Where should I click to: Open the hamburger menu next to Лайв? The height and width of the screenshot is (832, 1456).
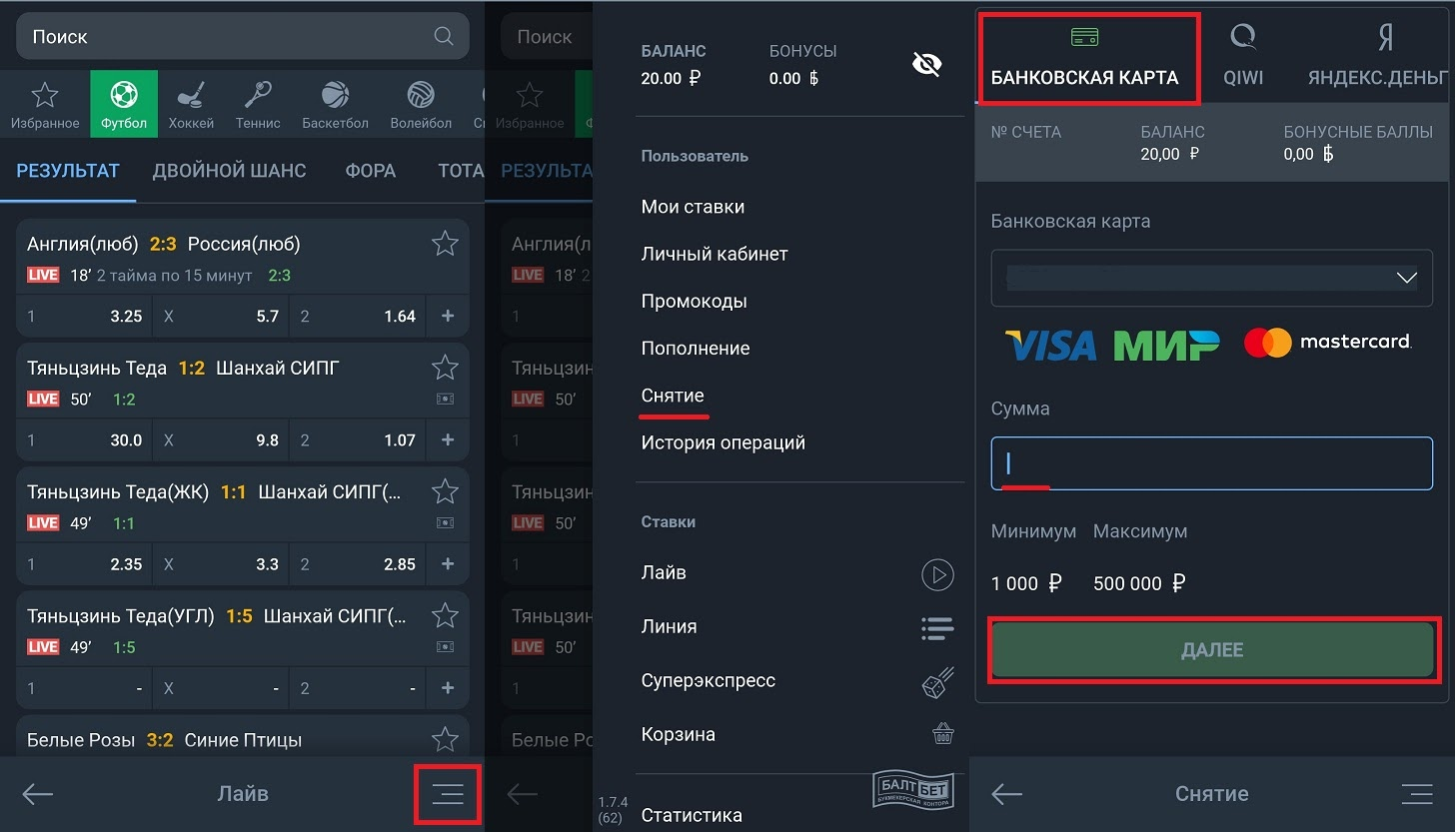click(448, 794)
